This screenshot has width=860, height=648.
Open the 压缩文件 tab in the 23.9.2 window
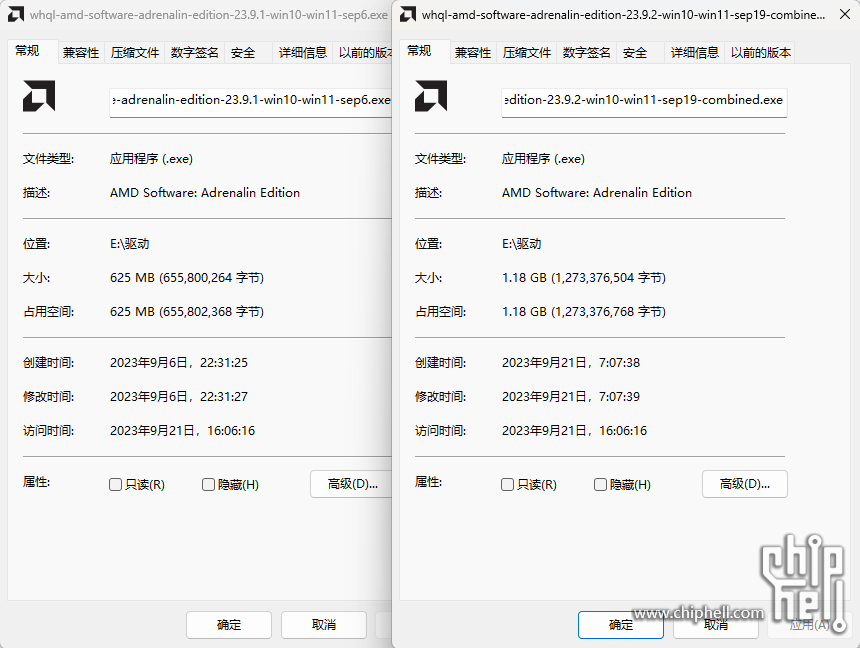pyautogui.click(x=527, y=53)
